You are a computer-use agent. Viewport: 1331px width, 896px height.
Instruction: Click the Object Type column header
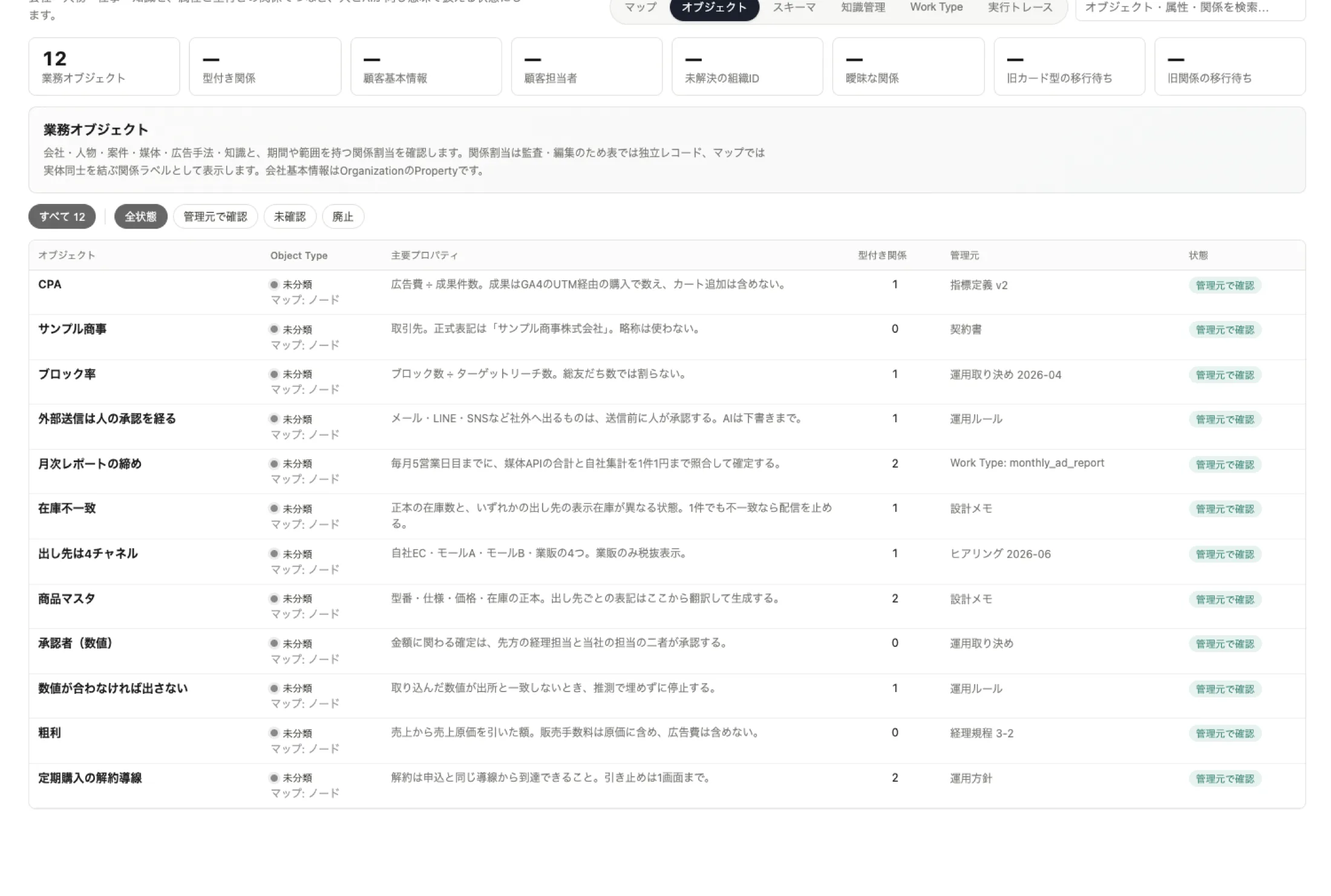(299, 255)
